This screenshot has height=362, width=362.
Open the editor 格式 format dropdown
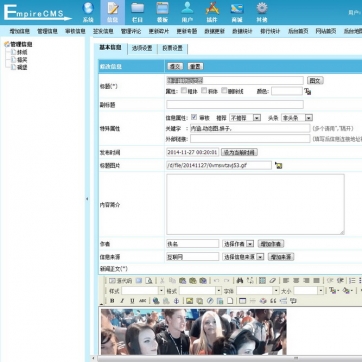tap(200, 291)
